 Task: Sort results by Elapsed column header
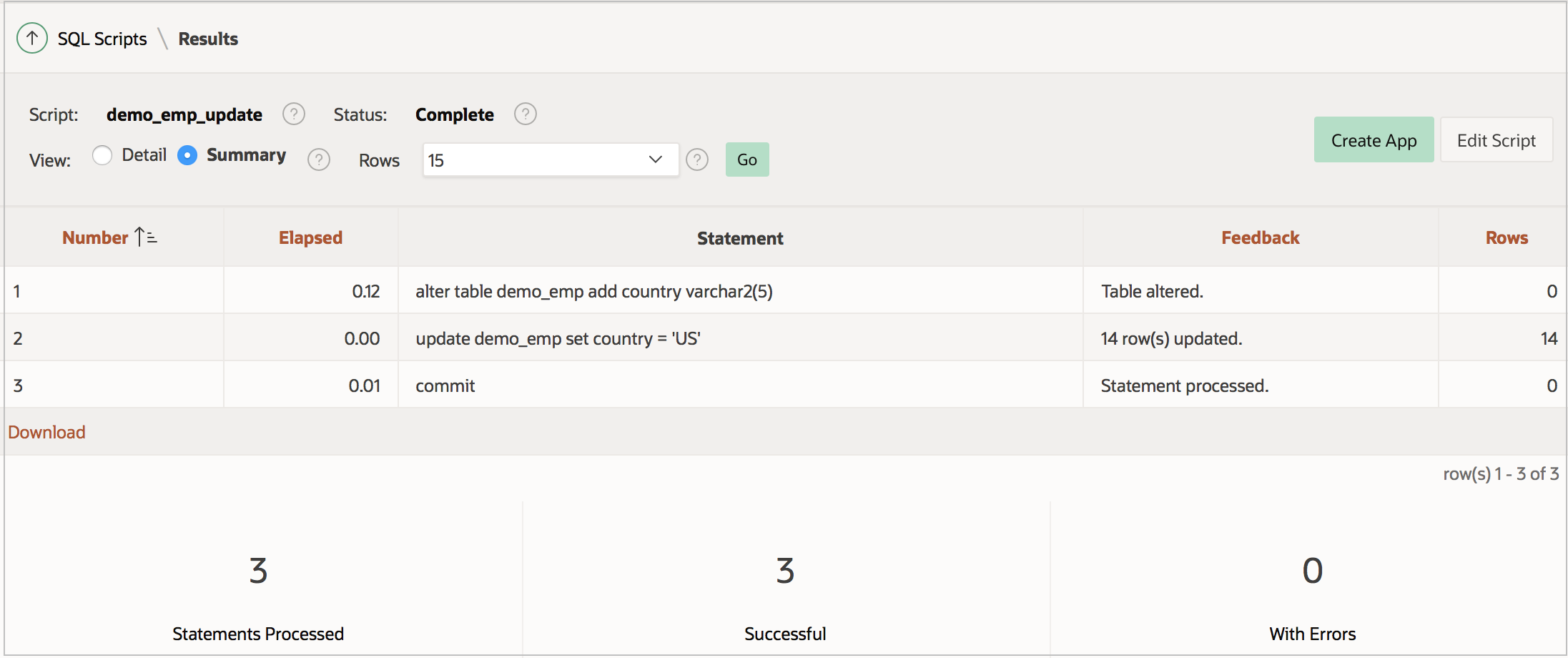pos(310,238)
